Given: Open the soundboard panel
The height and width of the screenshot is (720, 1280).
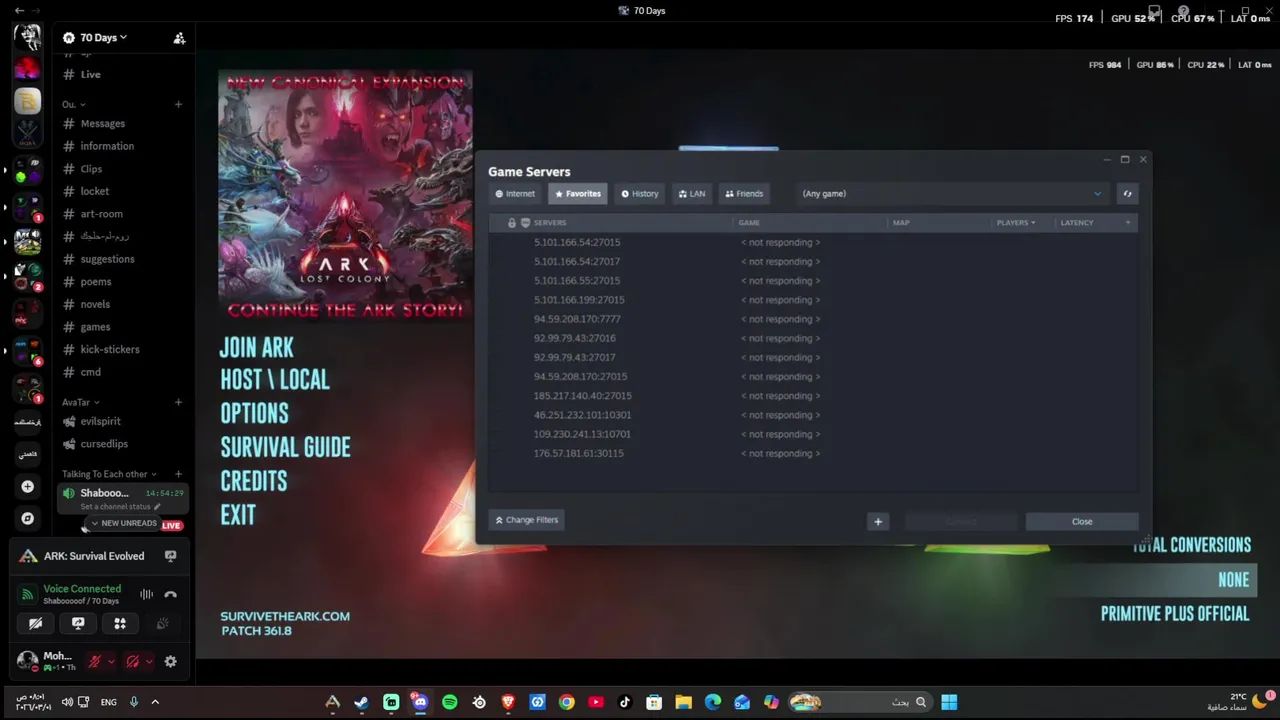Looking at the screenshot, I should pos(162,623).
